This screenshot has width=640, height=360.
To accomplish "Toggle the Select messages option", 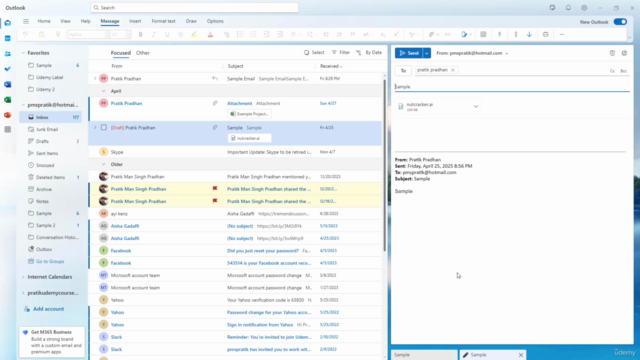I will pyautogui.click(x=314, y=53).
